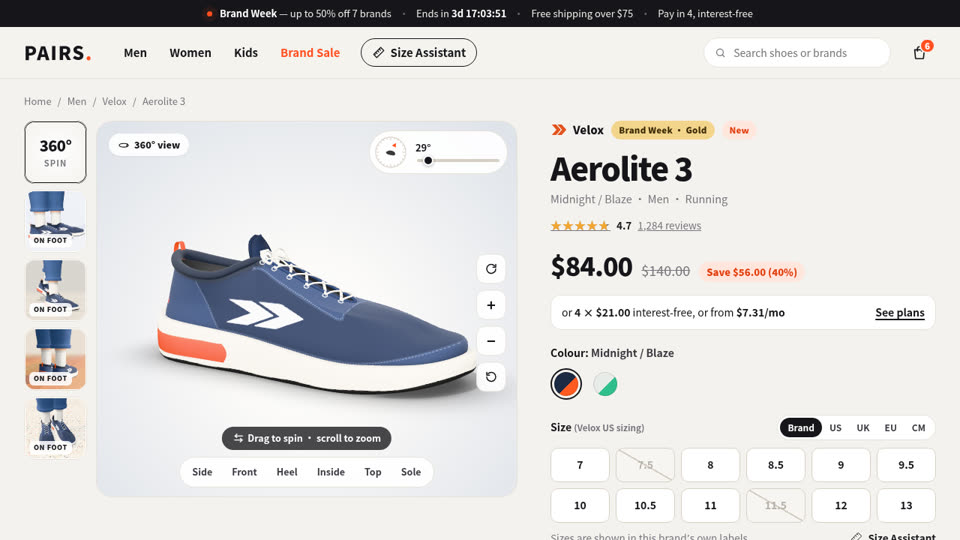Select size 12

[x=841, y=505]
